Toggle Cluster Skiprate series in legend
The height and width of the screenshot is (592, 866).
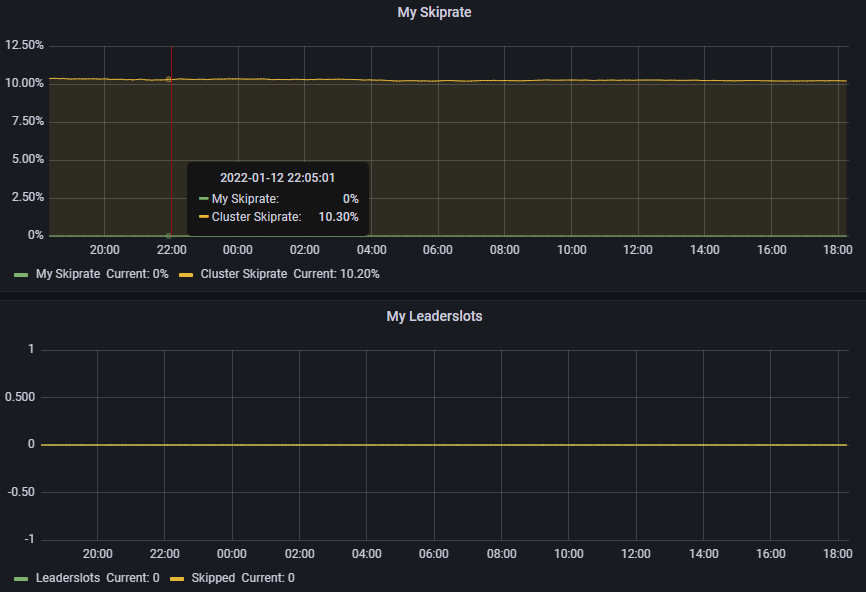[x=244, y=274]
